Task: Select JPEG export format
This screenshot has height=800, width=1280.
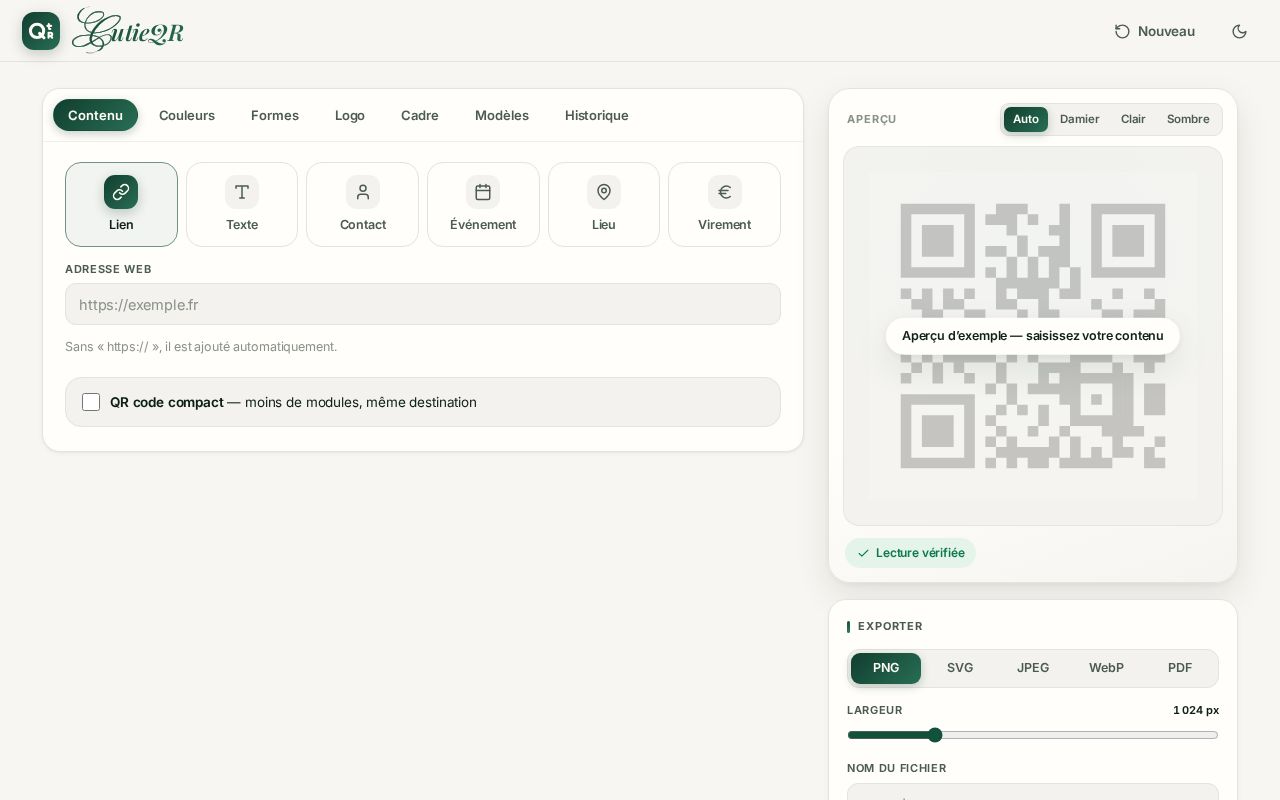Action: tap(1033, 668)
